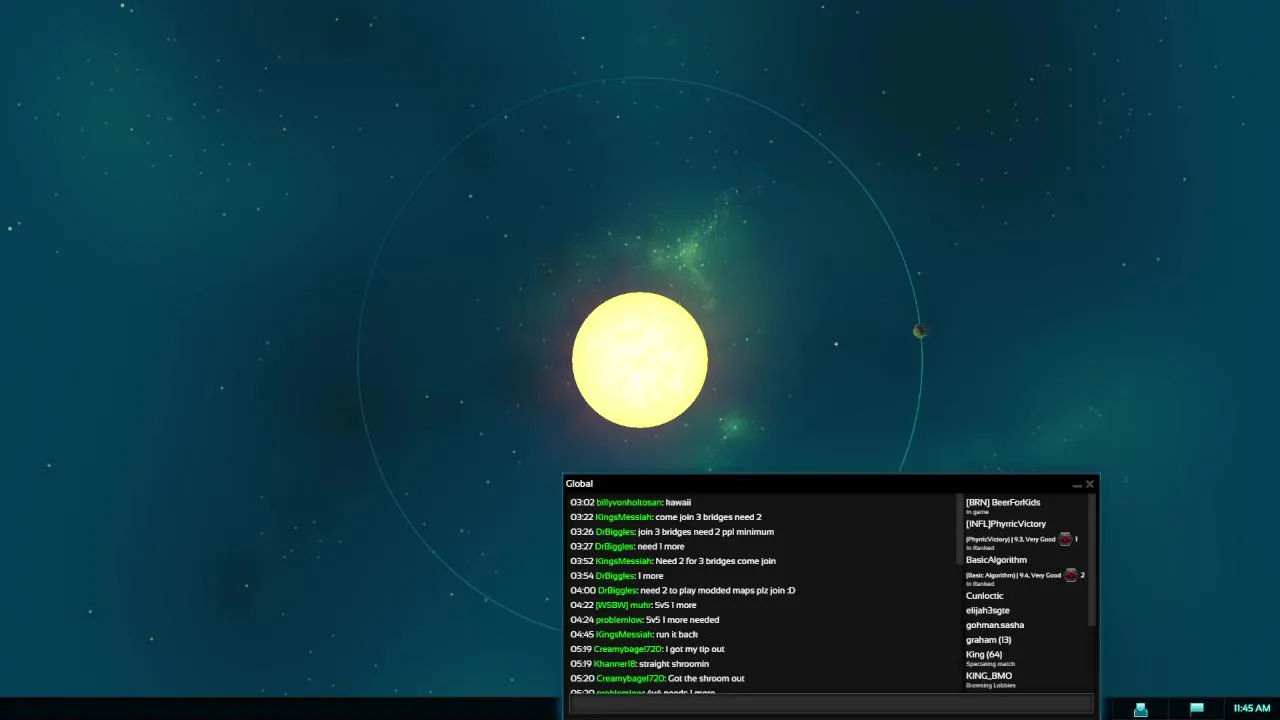1280x720 pixels.
Task: Focus the chat message input field
Action: [831, 705]
